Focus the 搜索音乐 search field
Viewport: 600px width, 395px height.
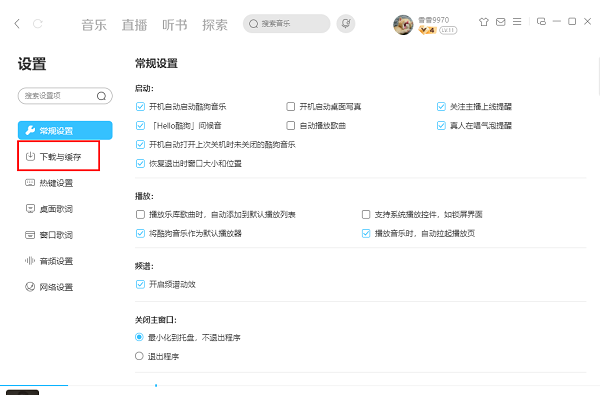tap(287, 24)
